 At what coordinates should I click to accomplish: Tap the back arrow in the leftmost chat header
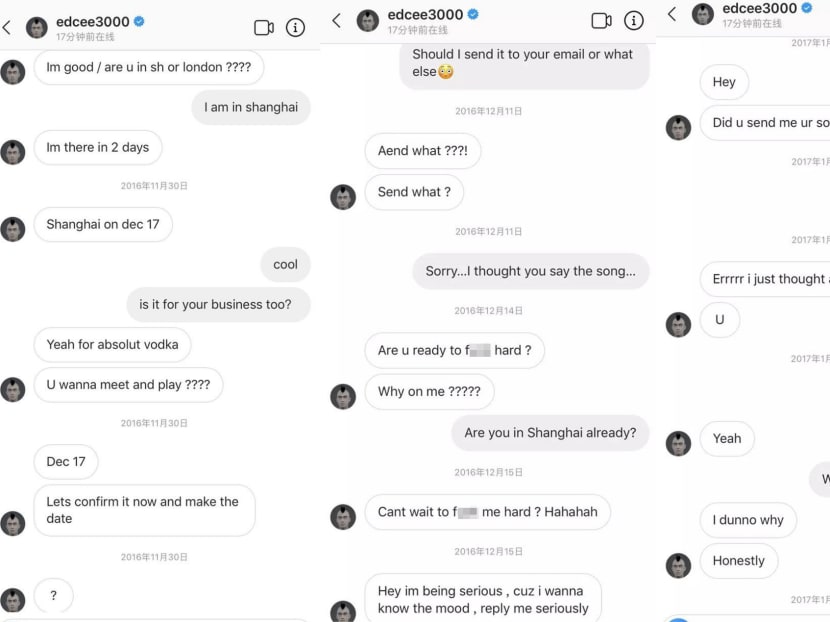(7, 28)
